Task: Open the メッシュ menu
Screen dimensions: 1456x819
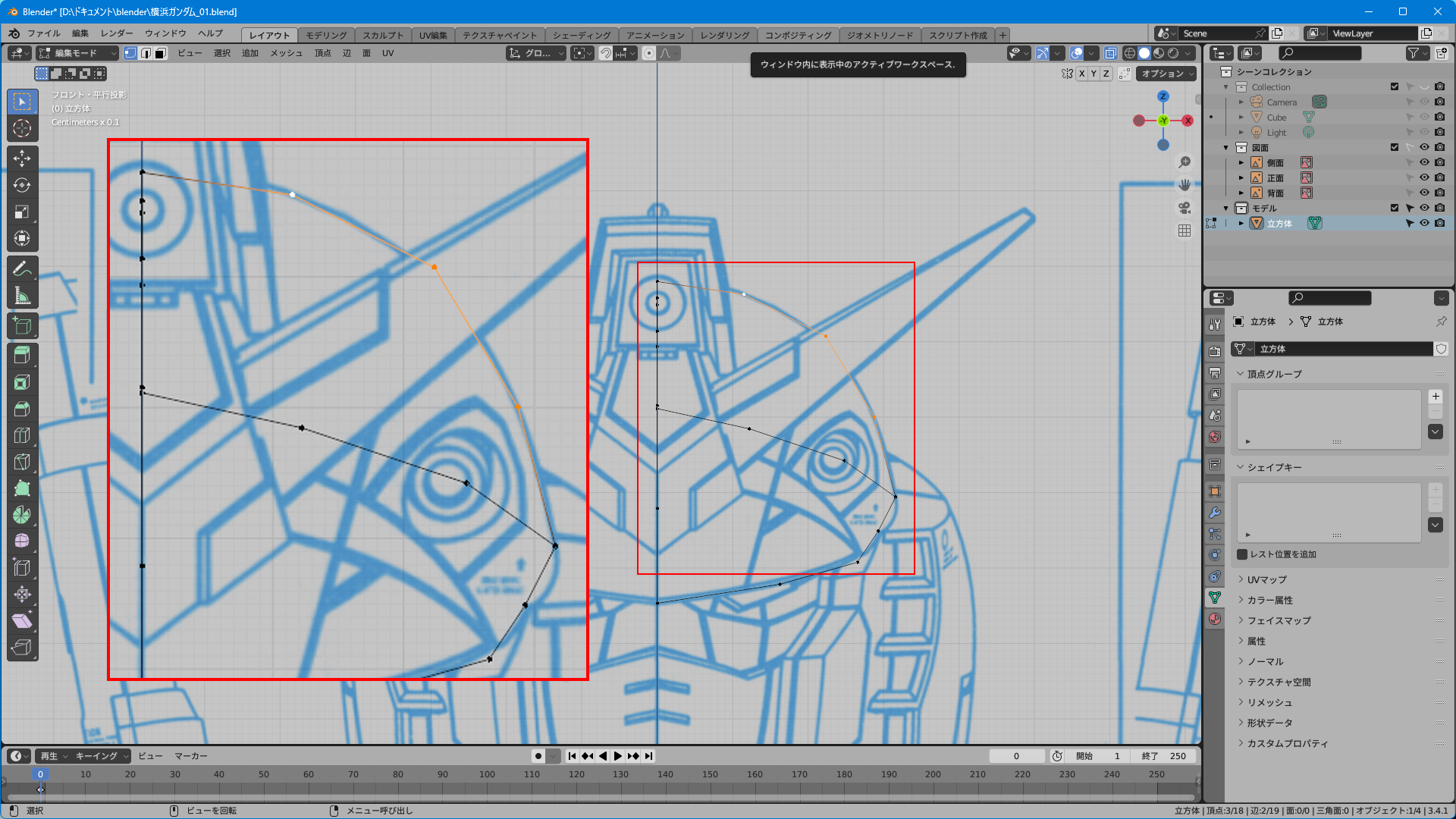Action: [x=286, y=53]
